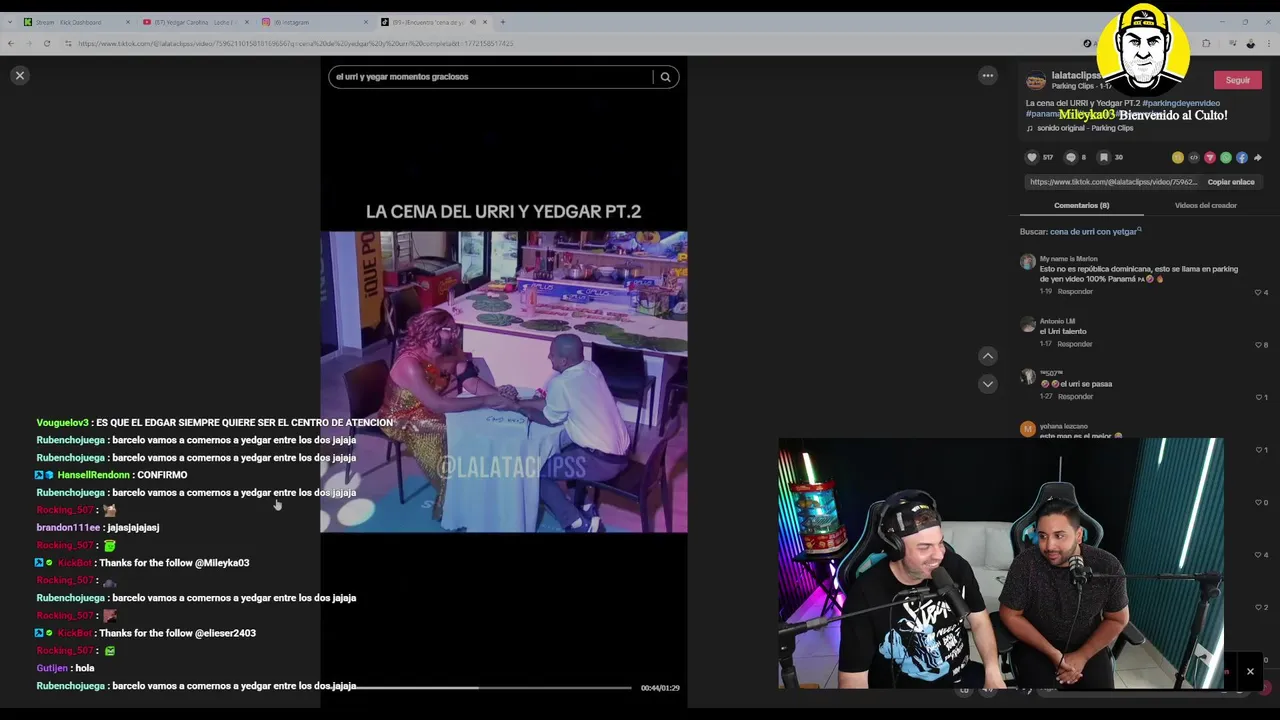Screen dimensions: 1280x720
Task: Like My name is Marlon's comment heart
Action: 1258,292
